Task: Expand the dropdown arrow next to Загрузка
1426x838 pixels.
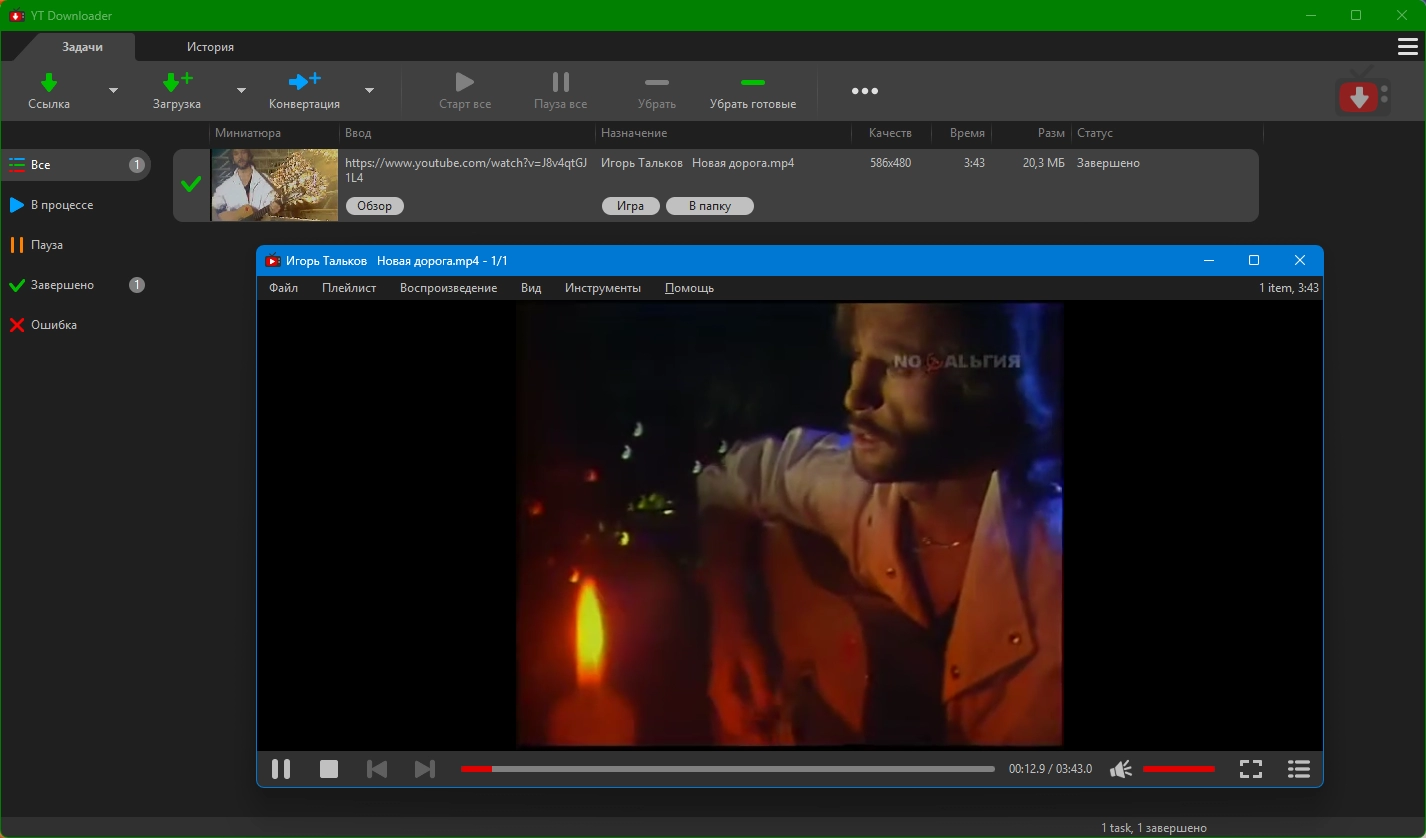Action: pyautogui.click(x=241, y=91)
